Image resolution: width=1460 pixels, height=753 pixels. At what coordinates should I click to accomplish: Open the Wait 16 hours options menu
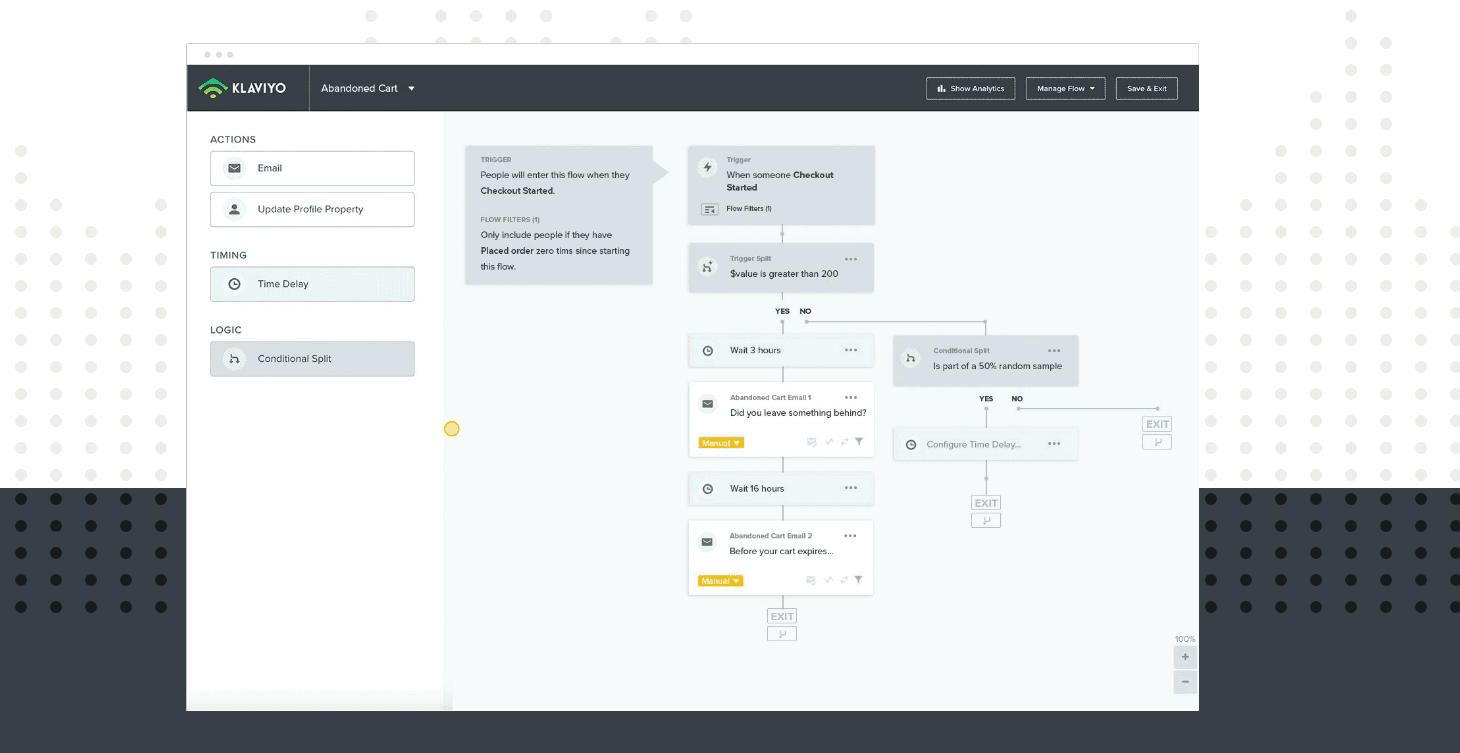[851, 488]
